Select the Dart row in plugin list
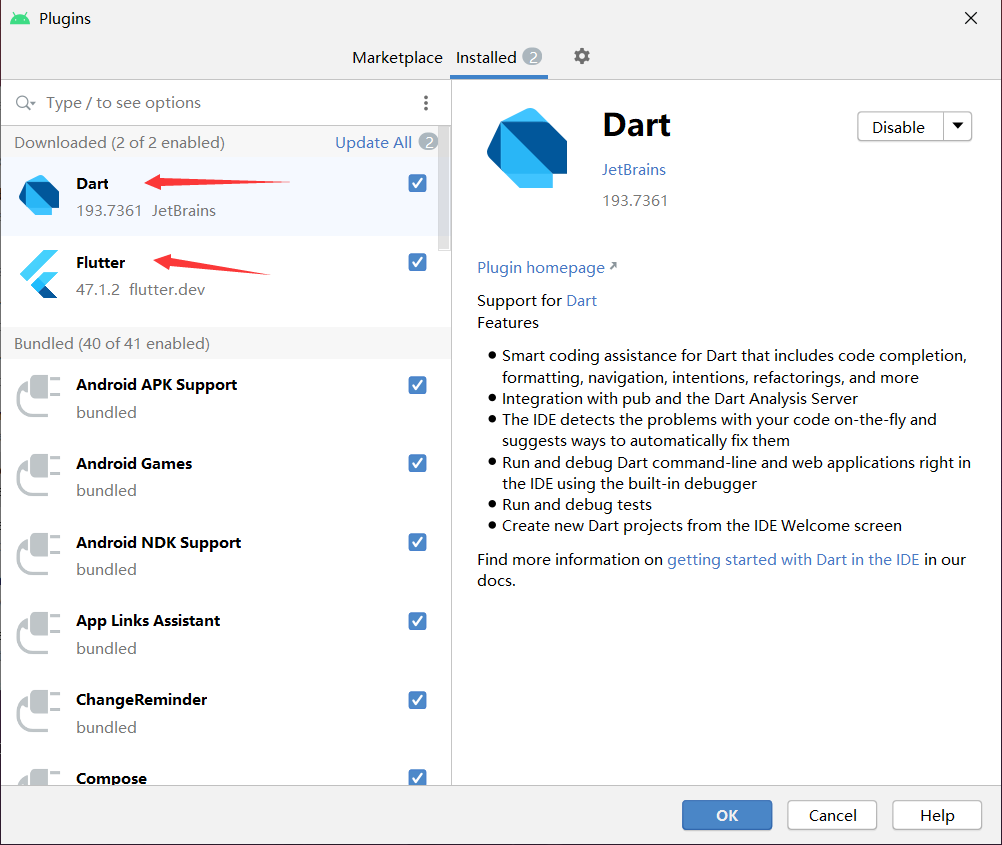This screenshot has width=1002, height=845. 220,196
